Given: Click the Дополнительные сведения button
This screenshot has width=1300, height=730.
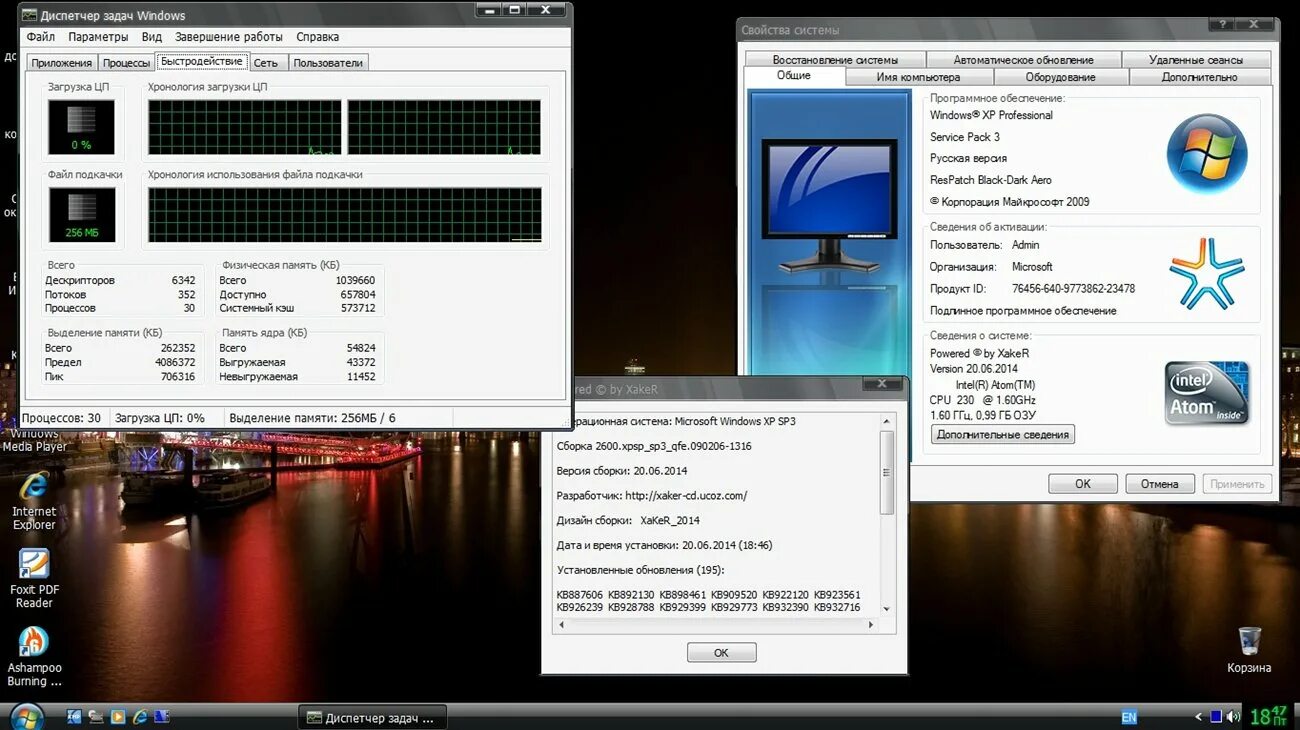Looking at the screenshot, I should point(1003,434).
